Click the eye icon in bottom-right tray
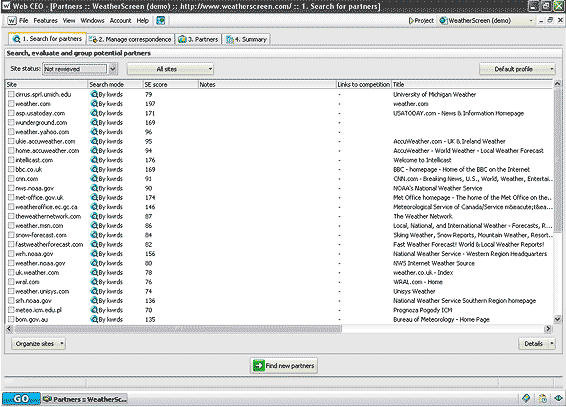 click(558, 398)
